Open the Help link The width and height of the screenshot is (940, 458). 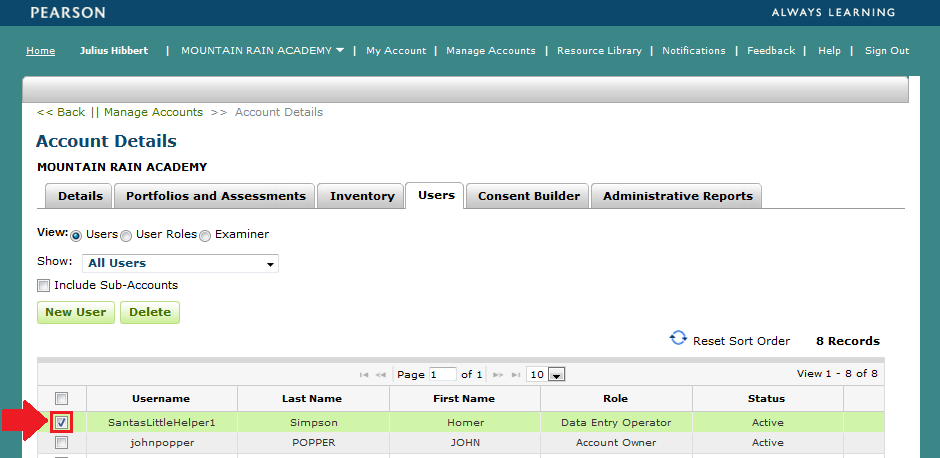tap(829, 51)
